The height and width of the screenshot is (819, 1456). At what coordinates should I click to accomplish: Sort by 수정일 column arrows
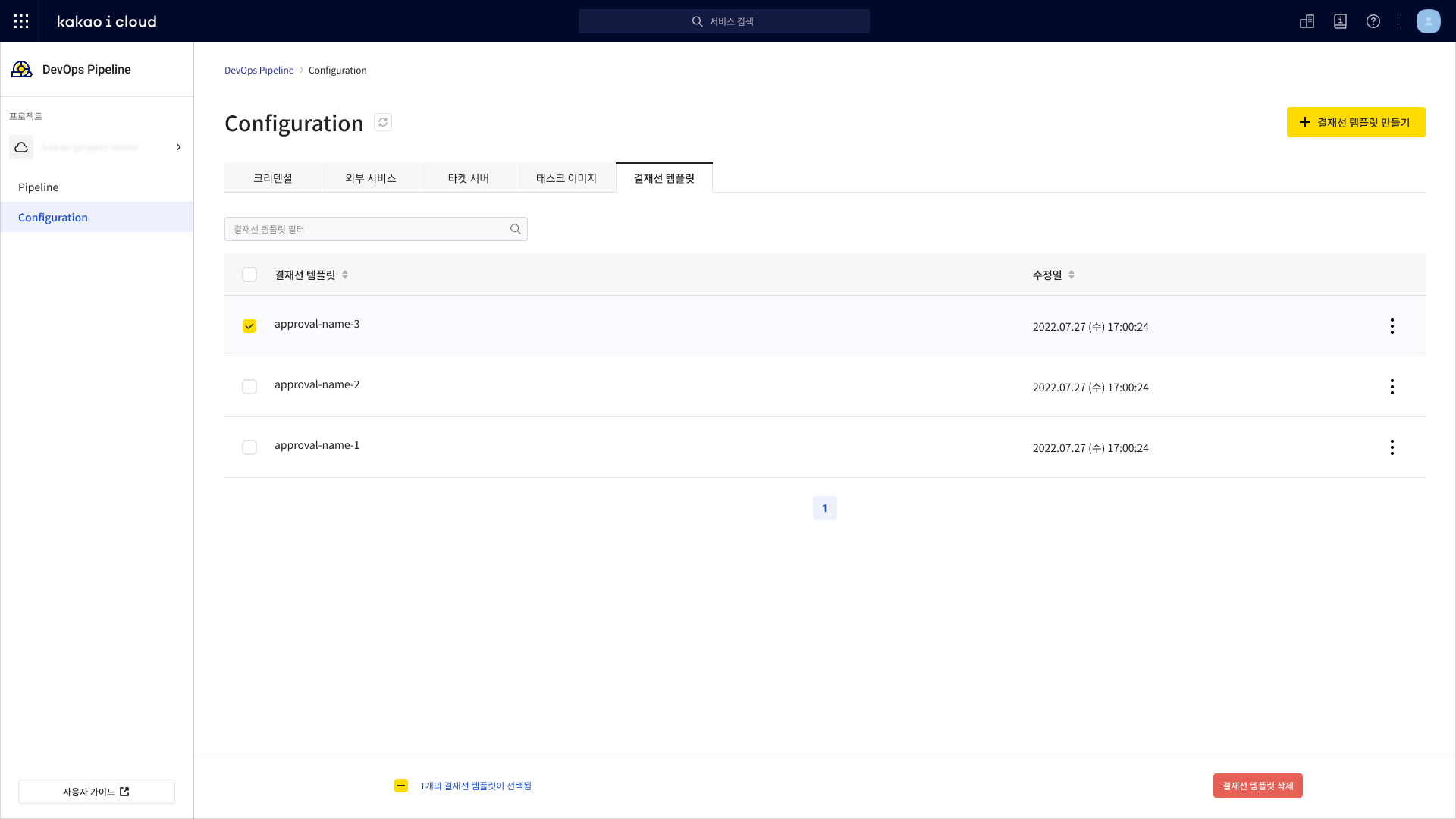click(1072, 275)
